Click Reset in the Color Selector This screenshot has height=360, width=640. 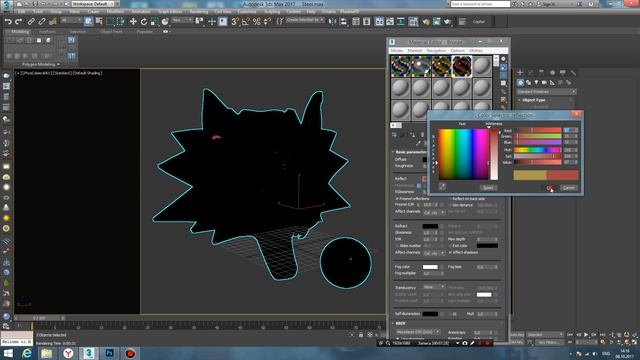pyautogui.click(x=489, y=188)
